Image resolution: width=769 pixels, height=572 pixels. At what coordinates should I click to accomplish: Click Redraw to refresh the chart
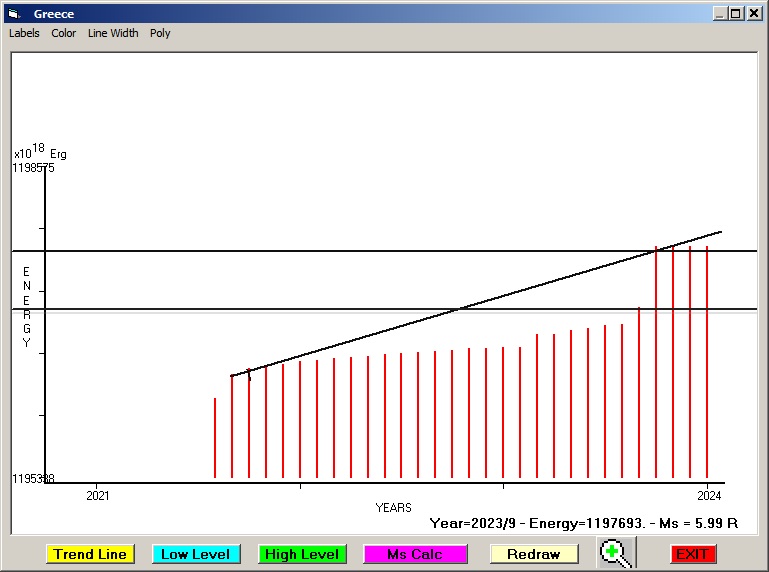point(534,554)
